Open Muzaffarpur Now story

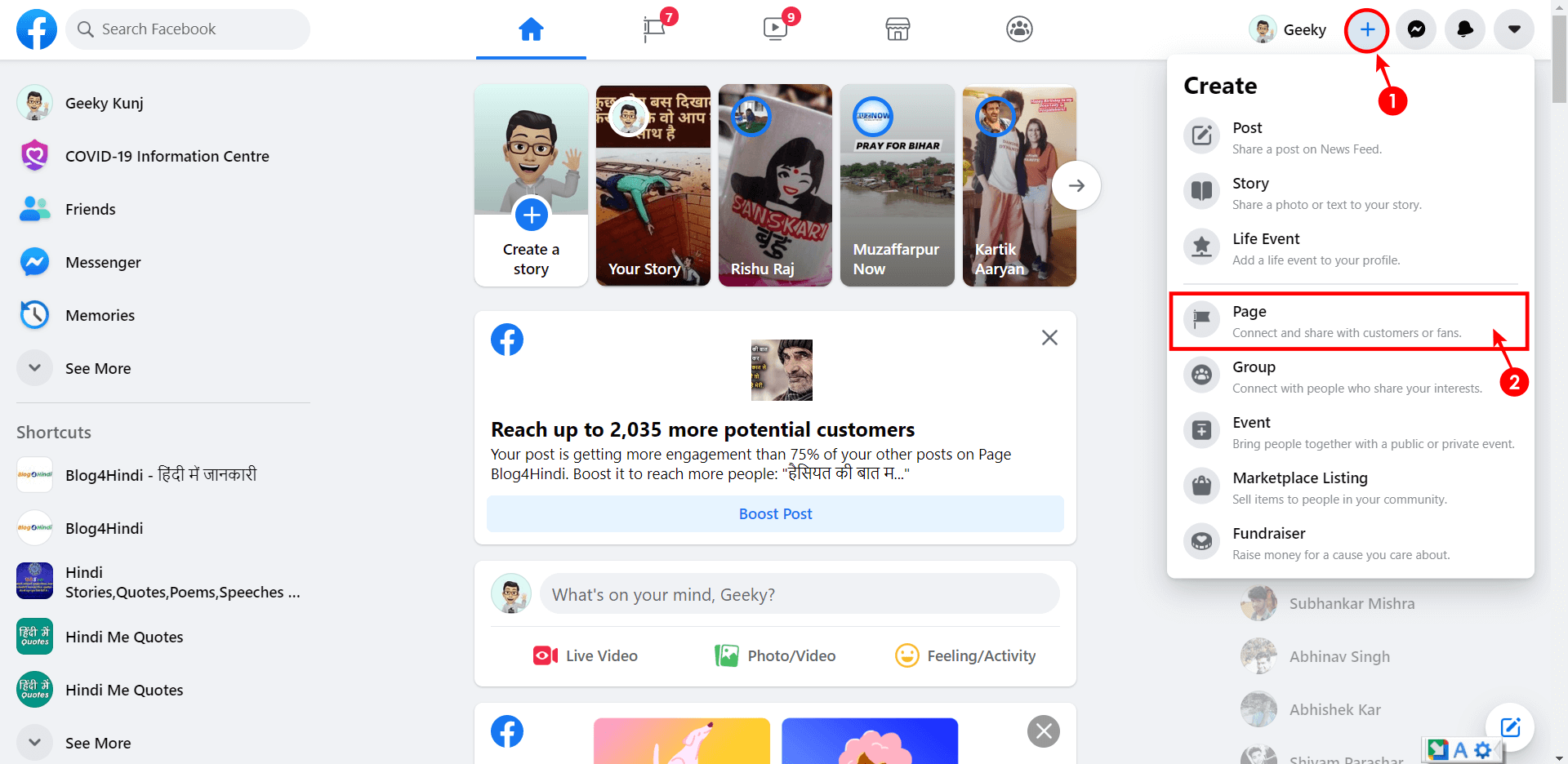click(898, 185)
